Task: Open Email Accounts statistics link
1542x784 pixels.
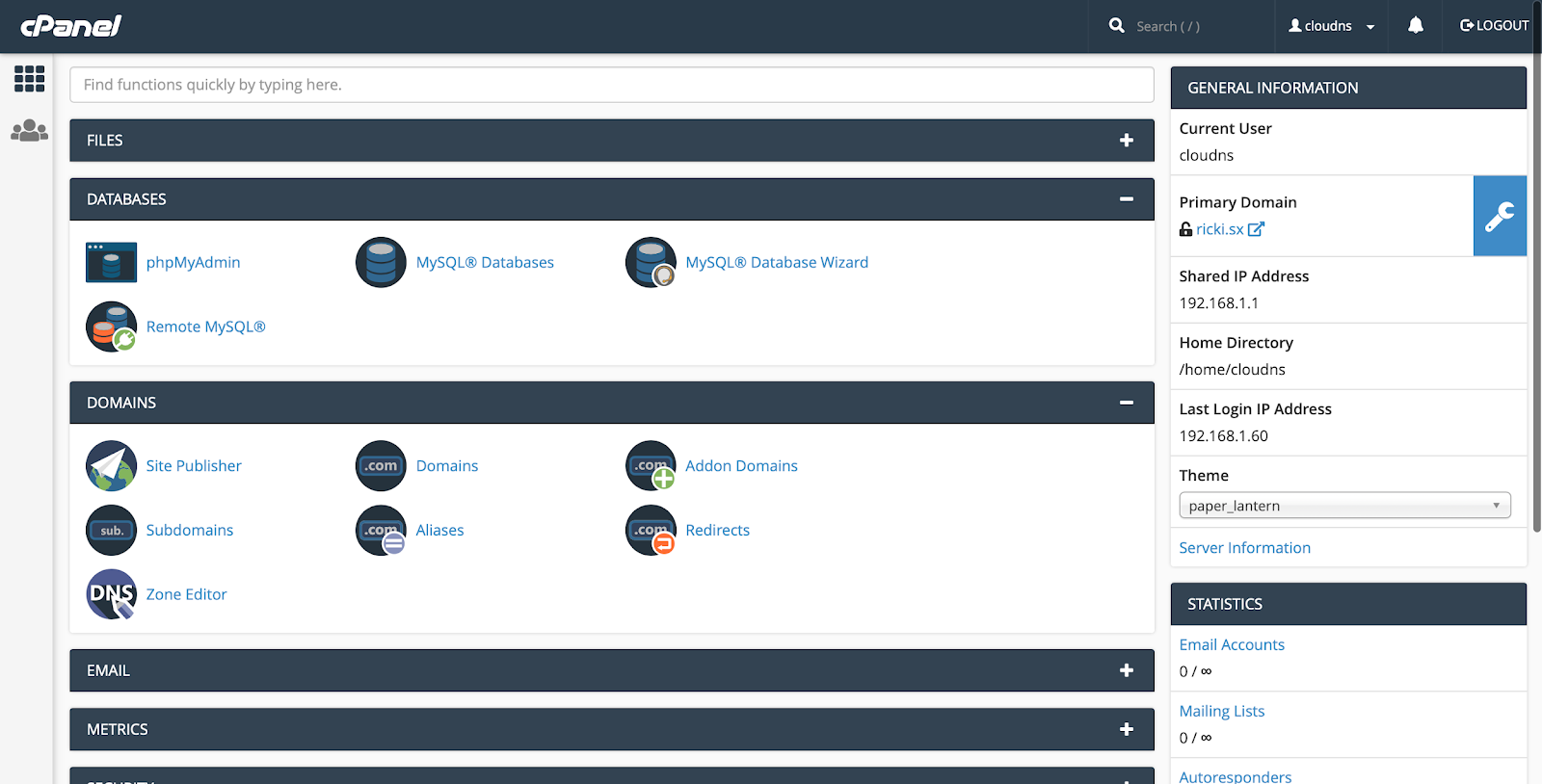Action: [x=1232, y=644]
